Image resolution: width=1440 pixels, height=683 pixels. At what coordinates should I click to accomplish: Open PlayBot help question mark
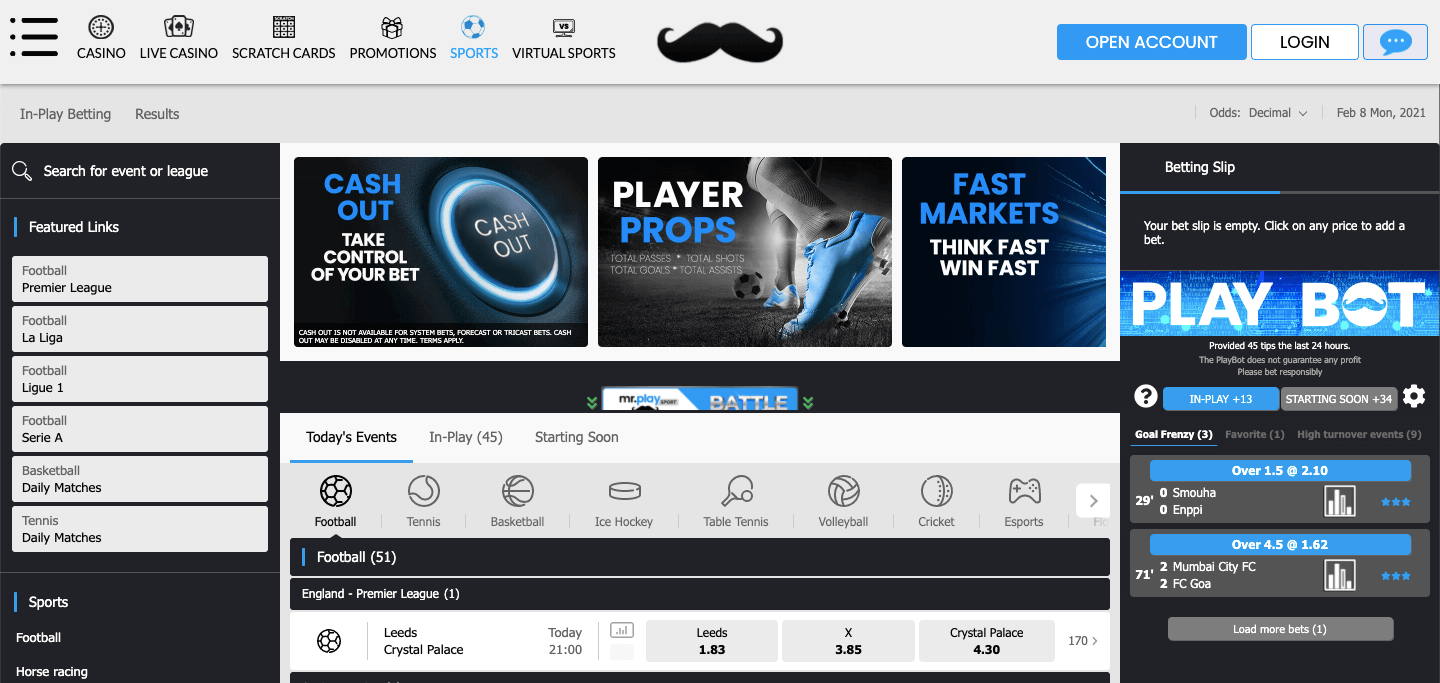[1146, 396]
